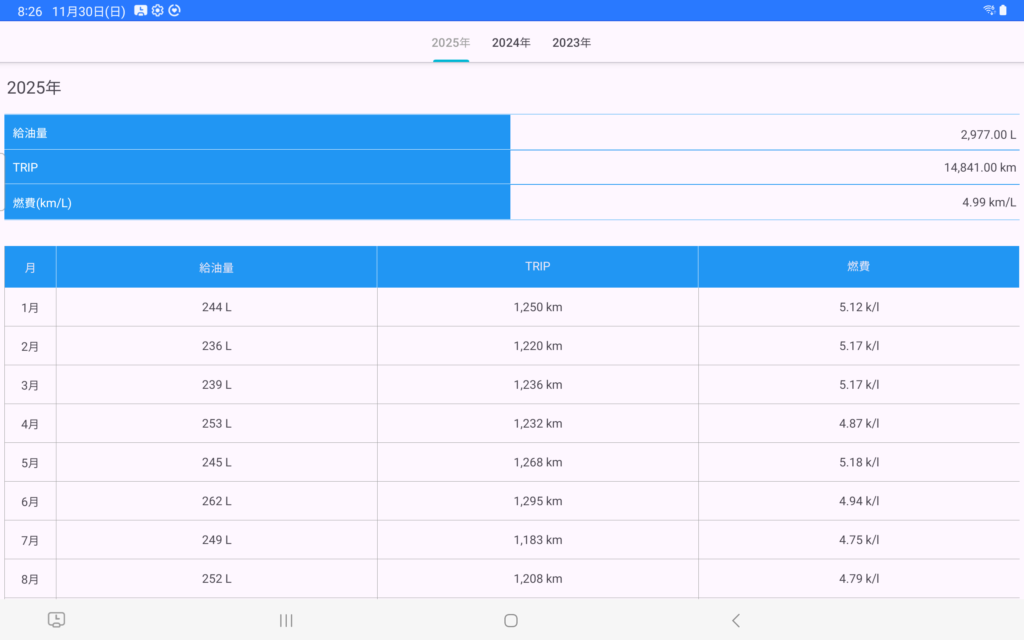Tap the 燃費(km/L) summary label
This screenshot has width=1024, height=640.
point(43,202)
